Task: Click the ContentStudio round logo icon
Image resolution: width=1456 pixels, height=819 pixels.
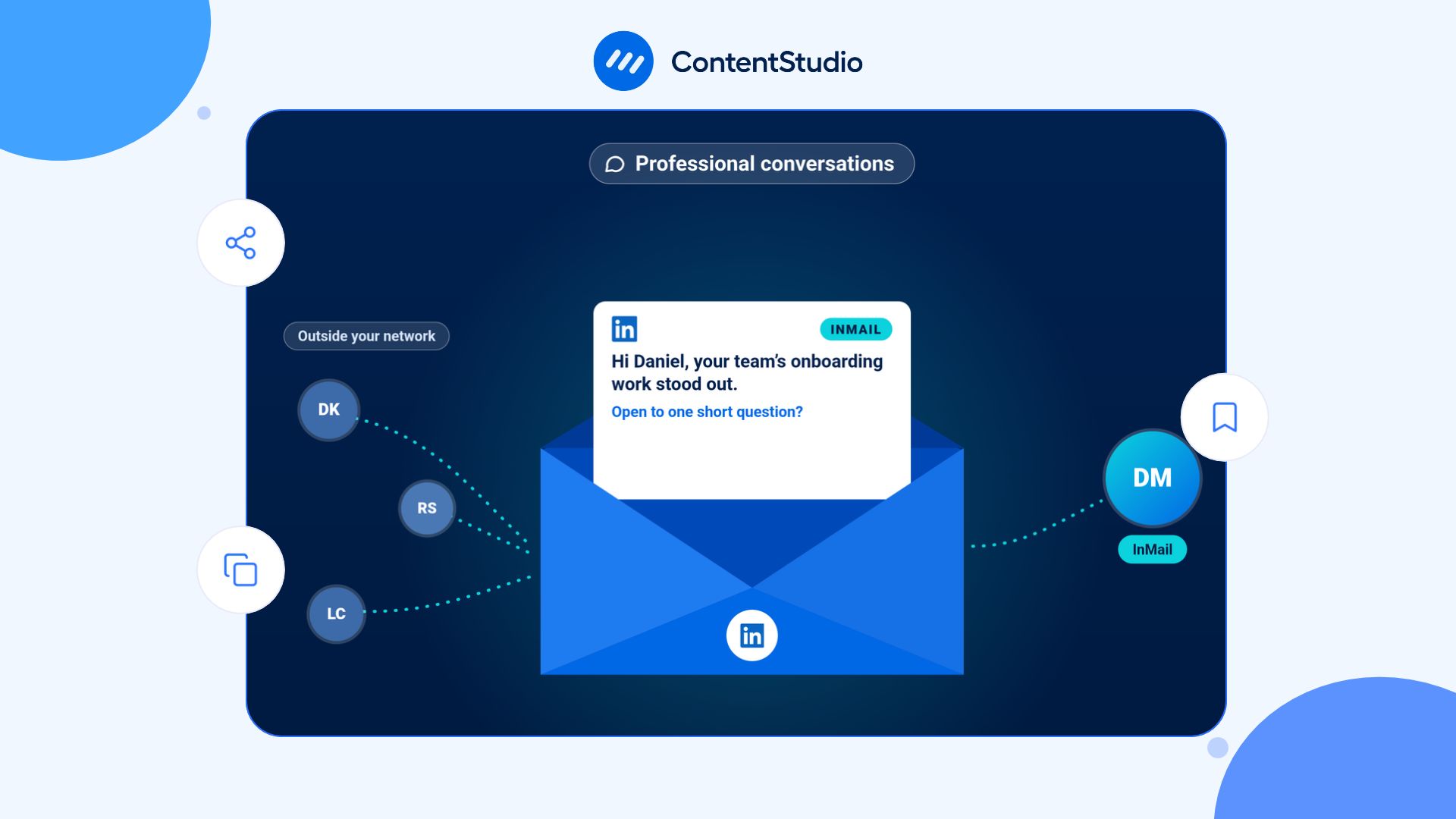Action: pos(623,61)
